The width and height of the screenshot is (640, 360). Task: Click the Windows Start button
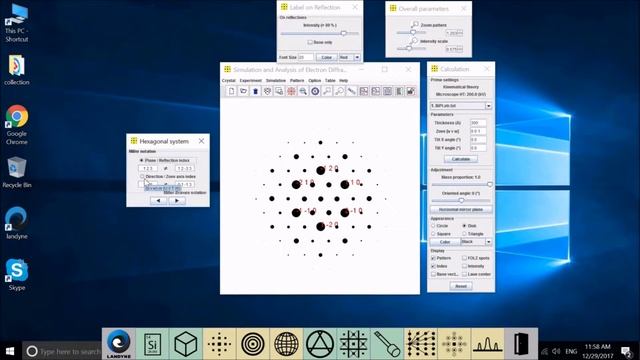tap(10, 351)
